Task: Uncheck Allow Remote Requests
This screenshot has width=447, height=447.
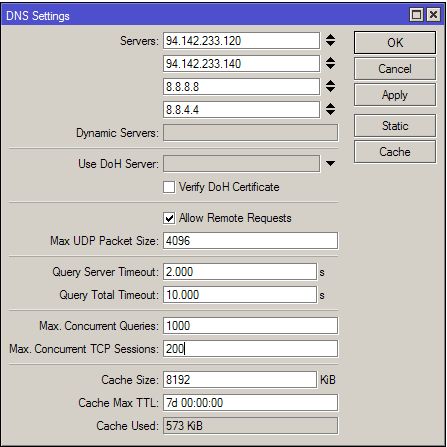Action: (x=169, y=218)
